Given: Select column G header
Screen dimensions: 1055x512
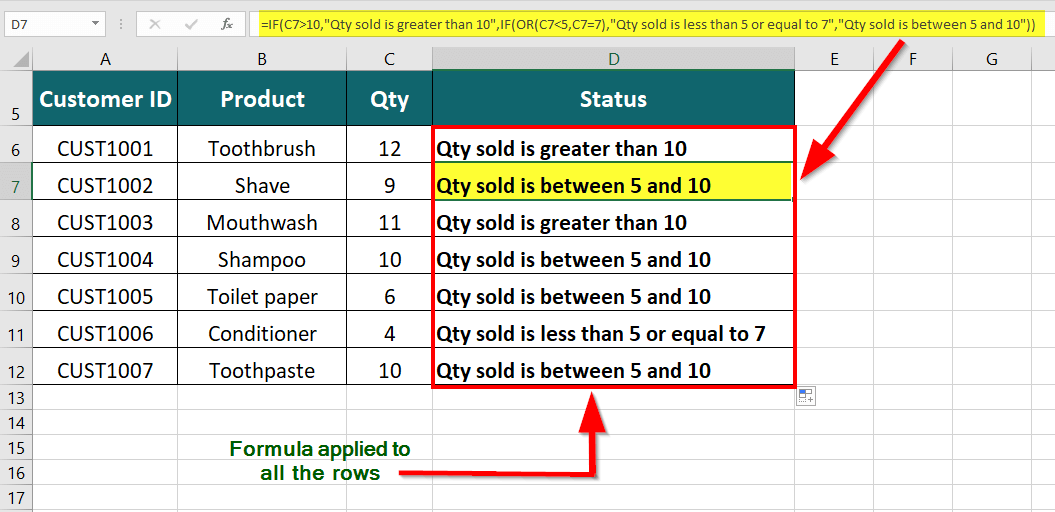Looking at the screenshot, I should (x=992, y=59).
